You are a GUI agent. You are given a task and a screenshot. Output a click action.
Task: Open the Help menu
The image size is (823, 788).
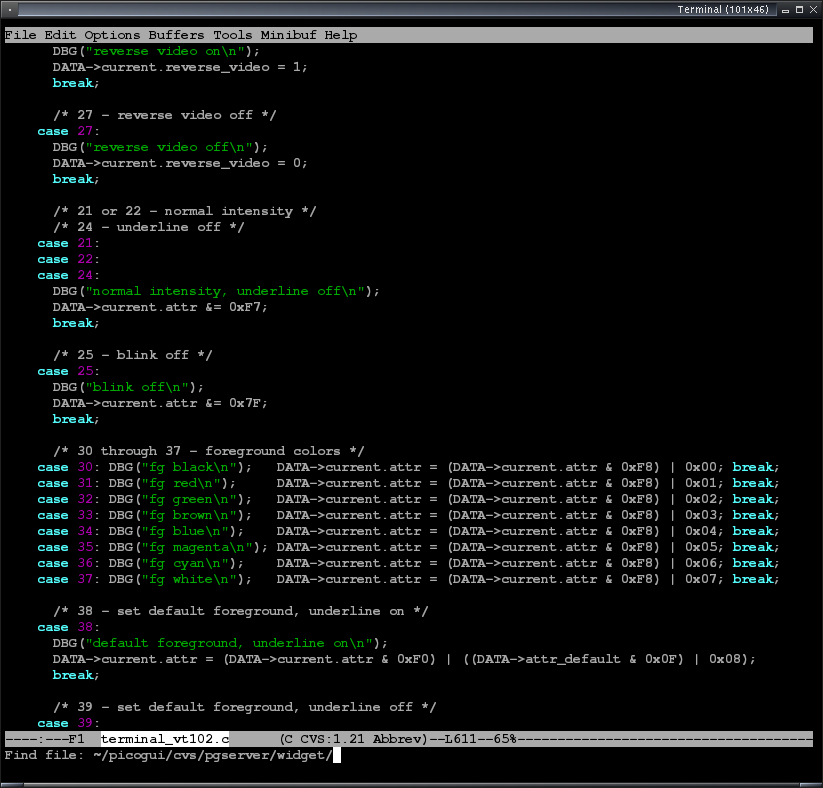tap(341, 35)
